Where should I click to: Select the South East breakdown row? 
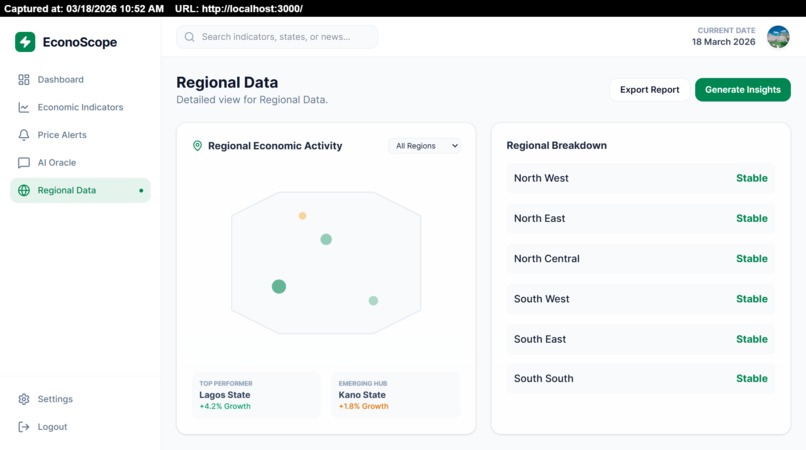(x=640, y=339)
